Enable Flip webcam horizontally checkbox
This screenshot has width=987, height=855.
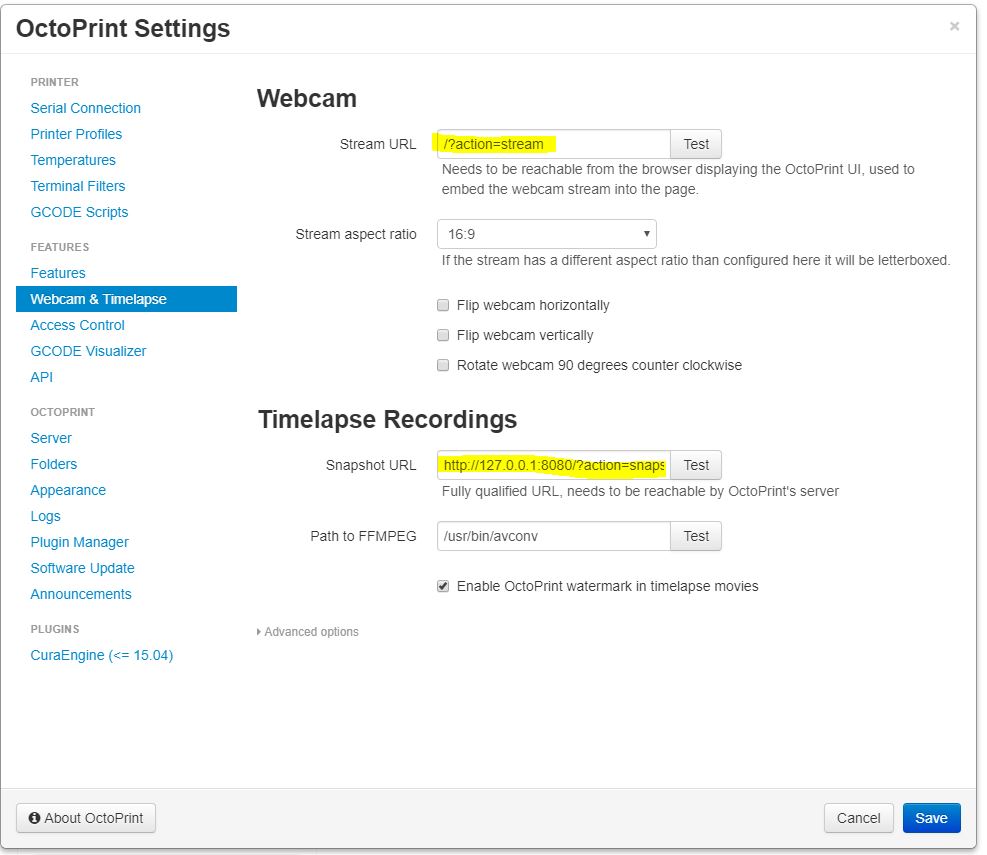tap(443, 305)
